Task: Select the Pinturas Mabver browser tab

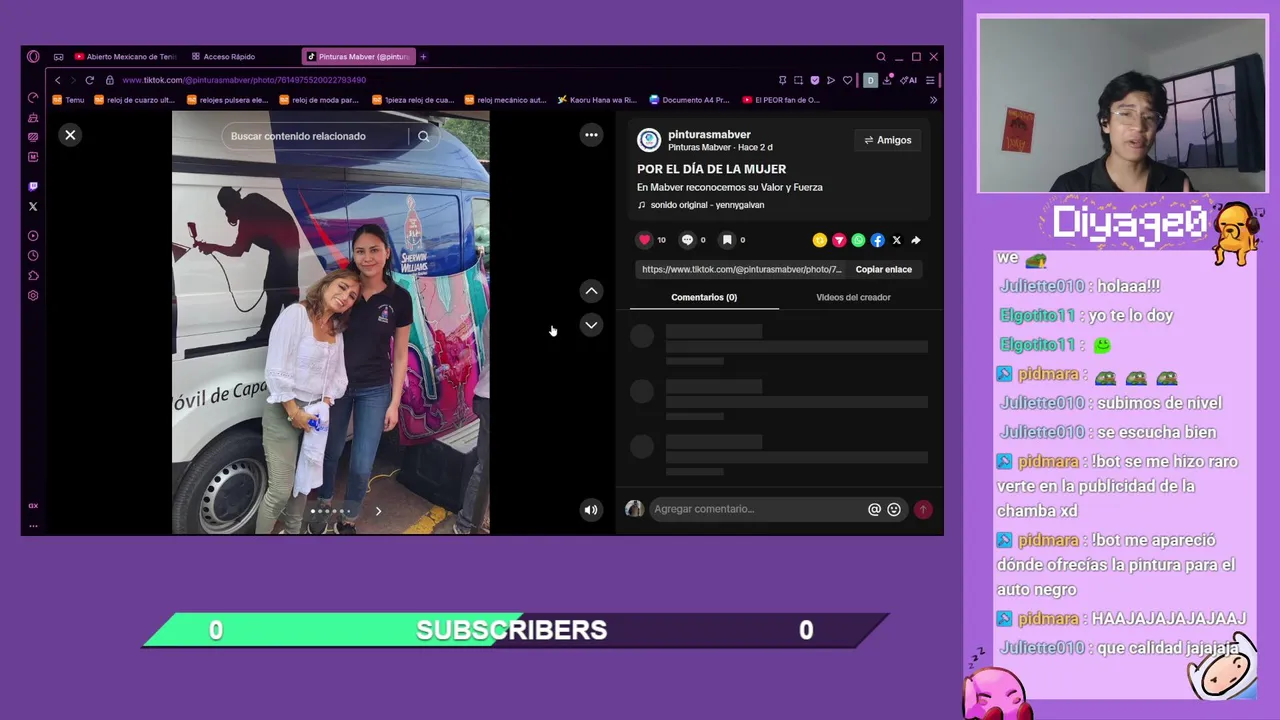Action: pyautogui.click(x=357, y=57)
